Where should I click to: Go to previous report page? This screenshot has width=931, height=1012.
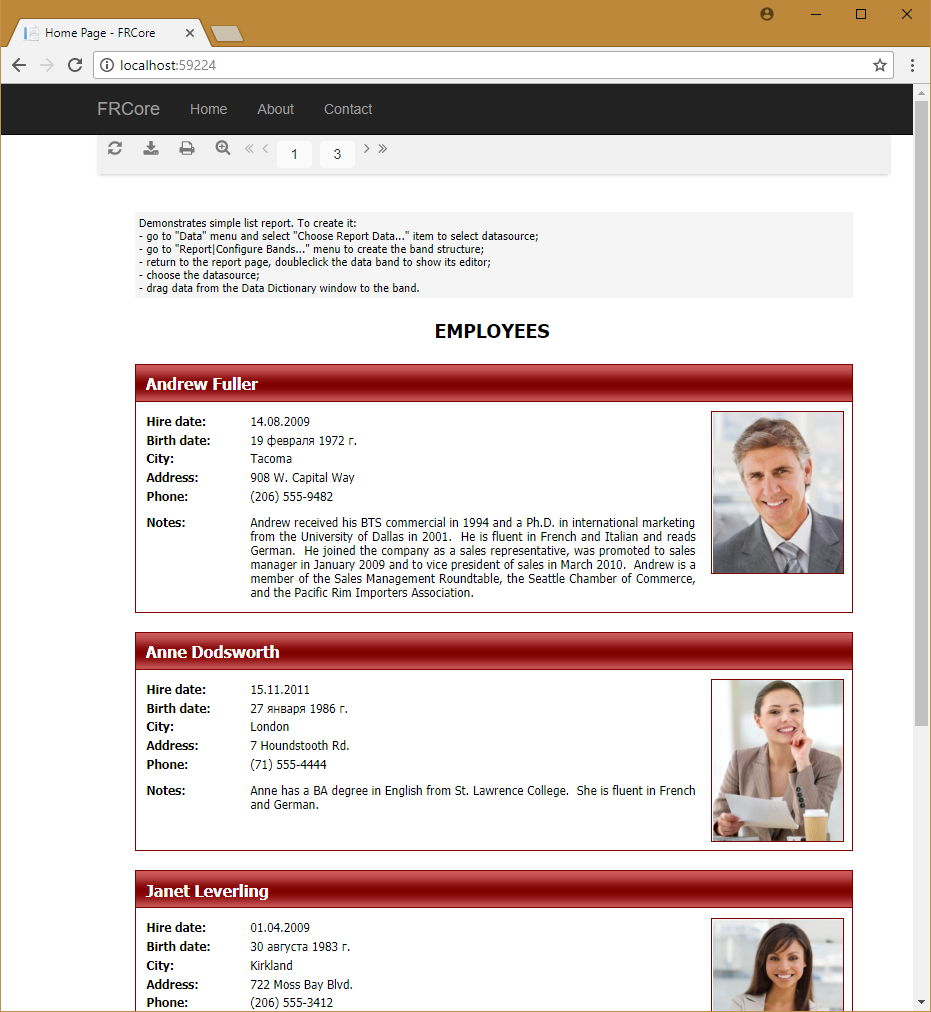click(265, 148)
